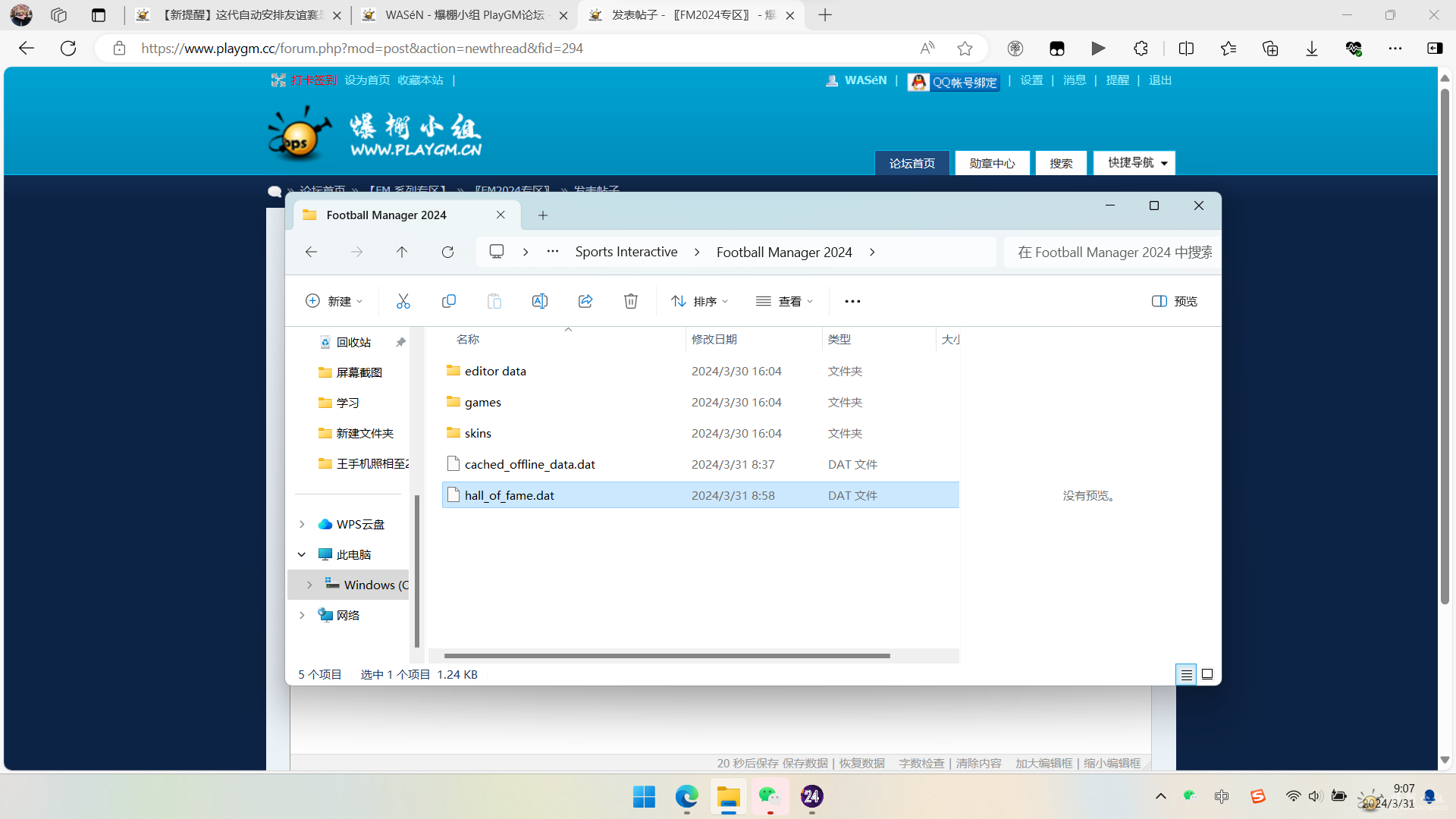
Task: Click the QQ帐号绑定 button
Action: (953, 82)
